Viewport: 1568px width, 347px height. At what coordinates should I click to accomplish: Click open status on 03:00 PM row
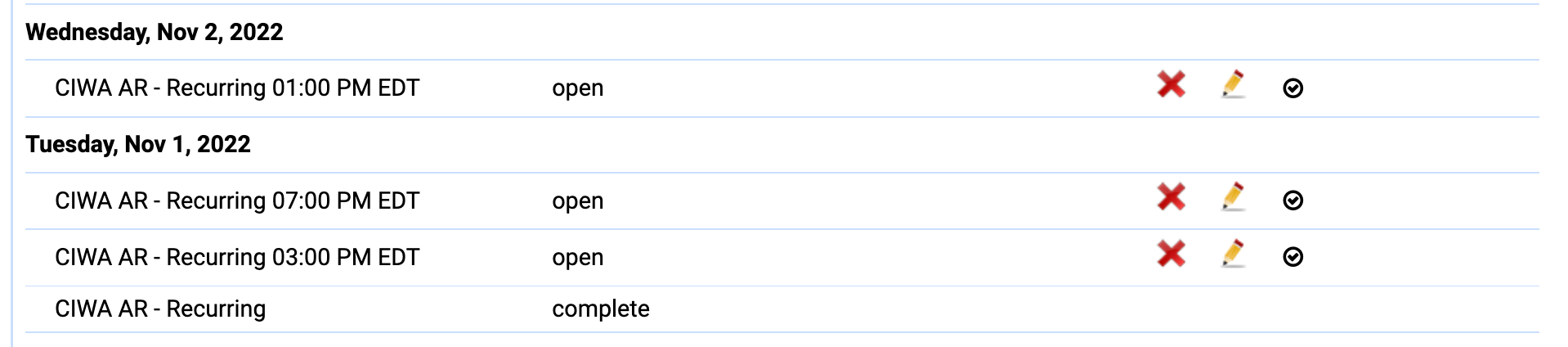[x=577, y=257]
